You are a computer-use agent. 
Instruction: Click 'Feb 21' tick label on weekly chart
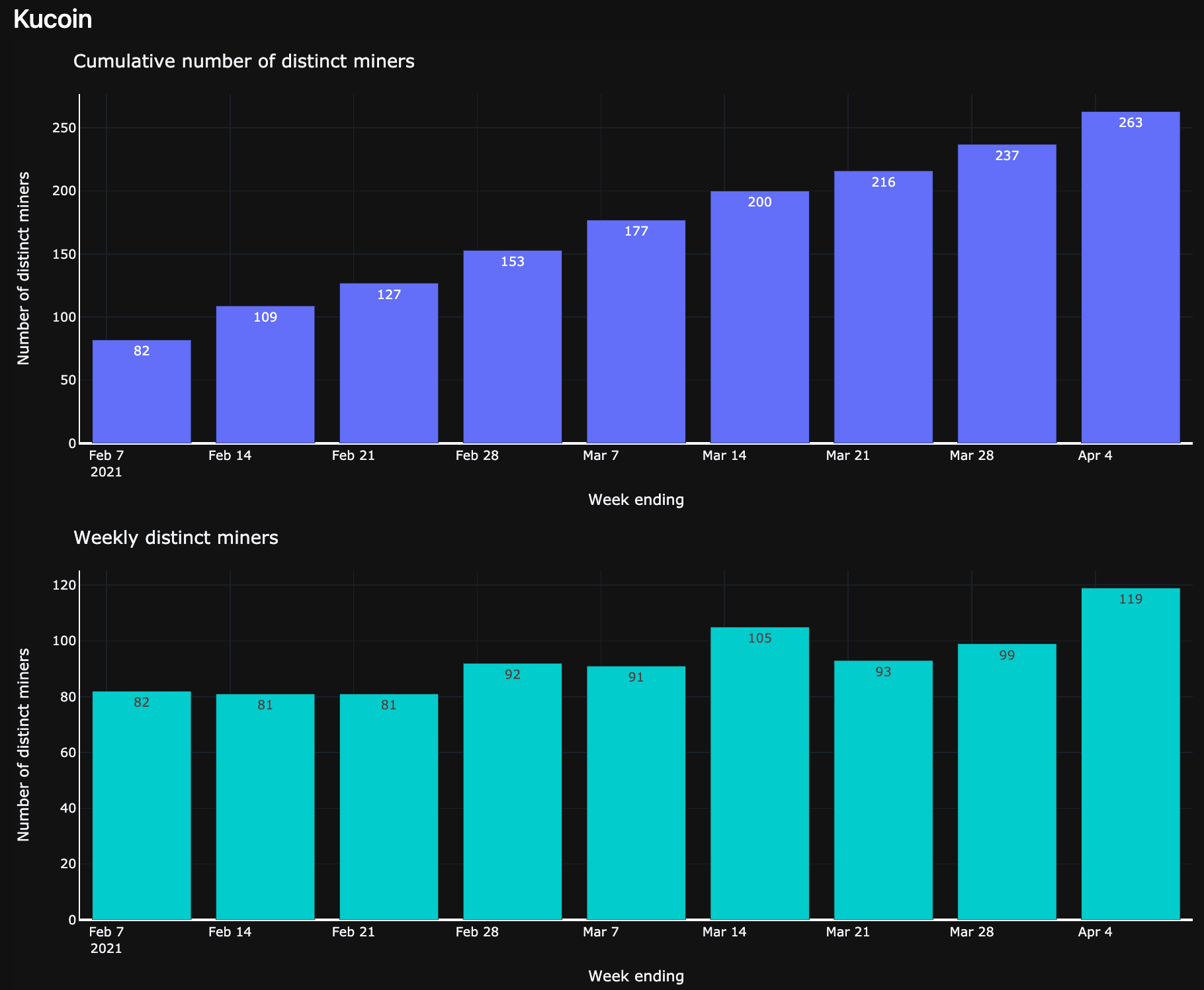click(353, 932)
